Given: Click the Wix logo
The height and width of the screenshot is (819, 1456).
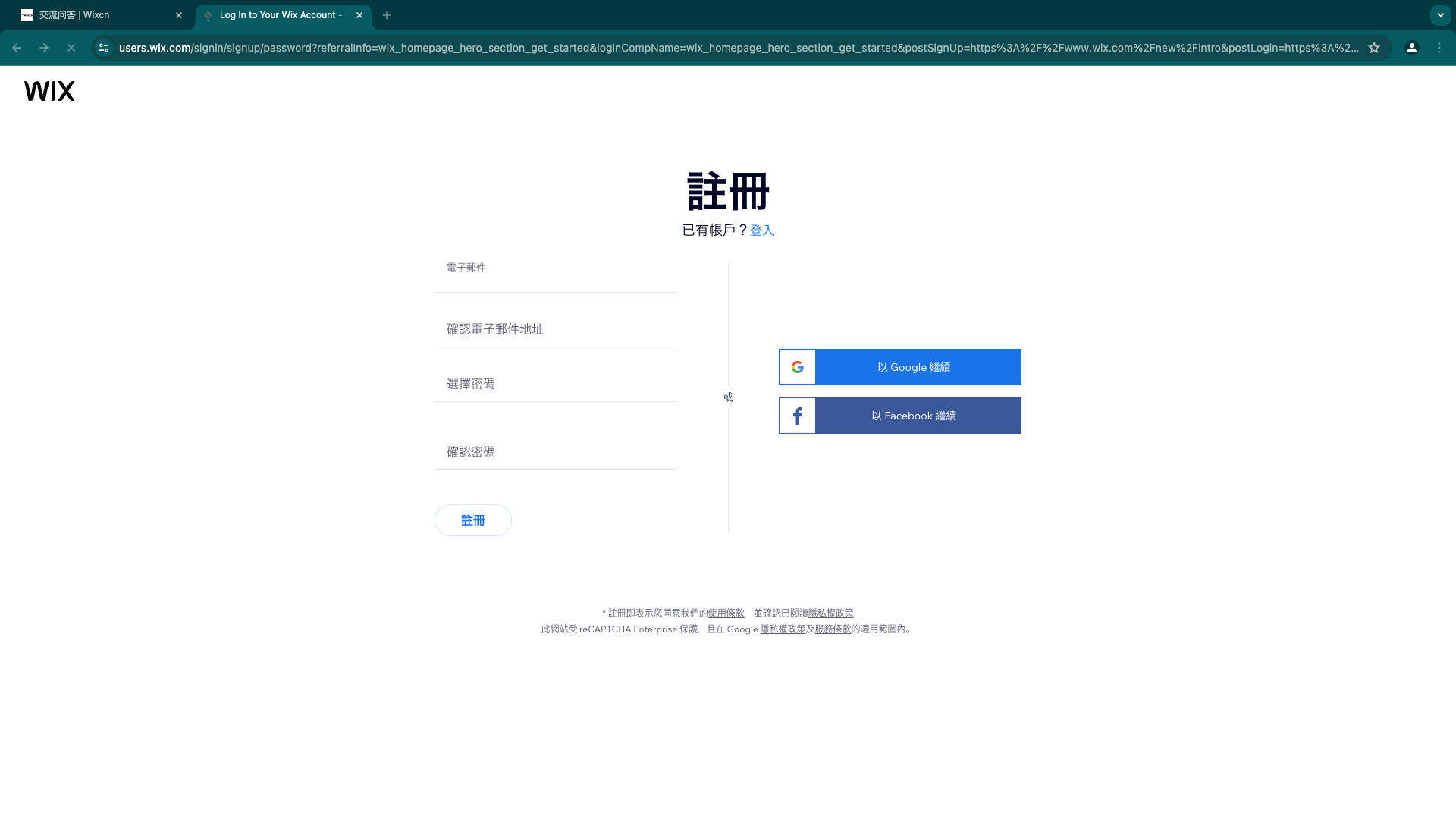Looking at the screenshot, I should [49, 91].
